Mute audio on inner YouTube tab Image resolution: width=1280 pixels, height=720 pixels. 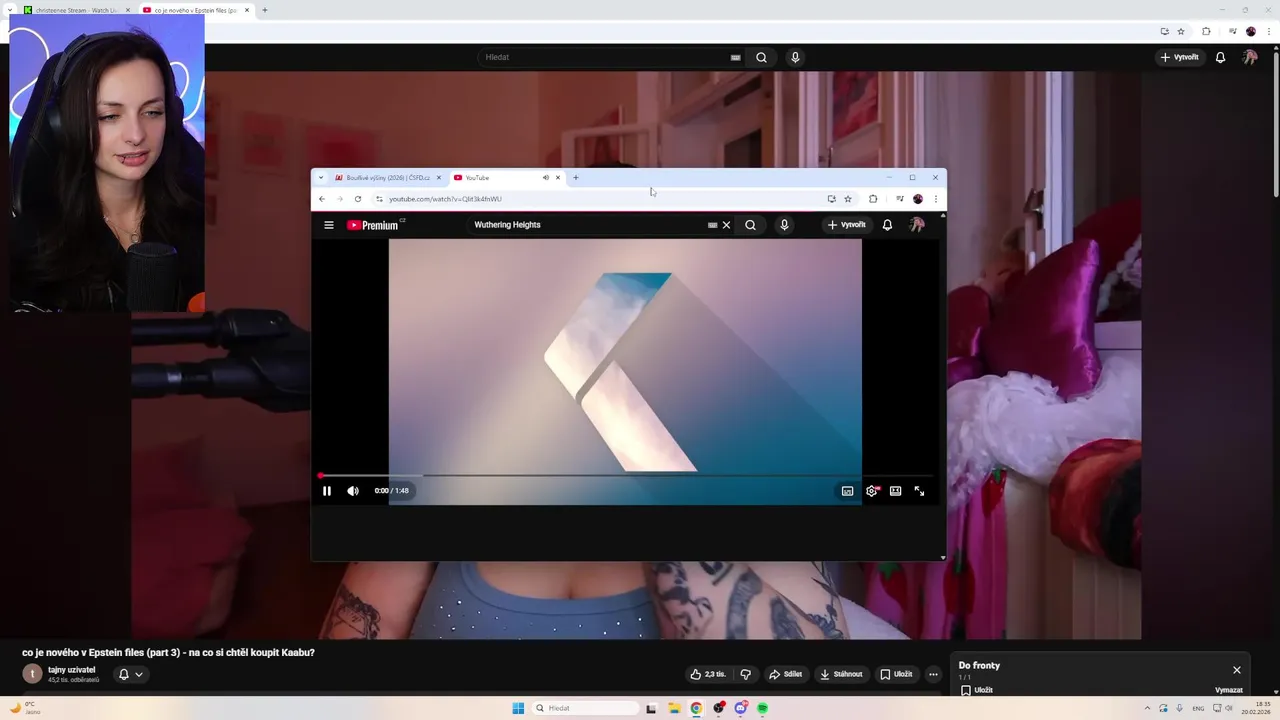click(x=546, y=178)
